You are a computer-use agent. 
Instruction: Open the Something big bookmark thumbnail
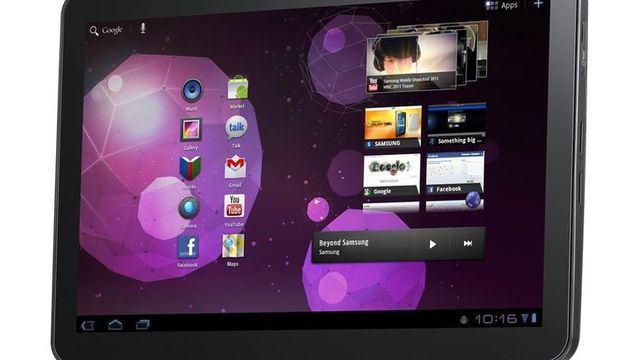456,124
